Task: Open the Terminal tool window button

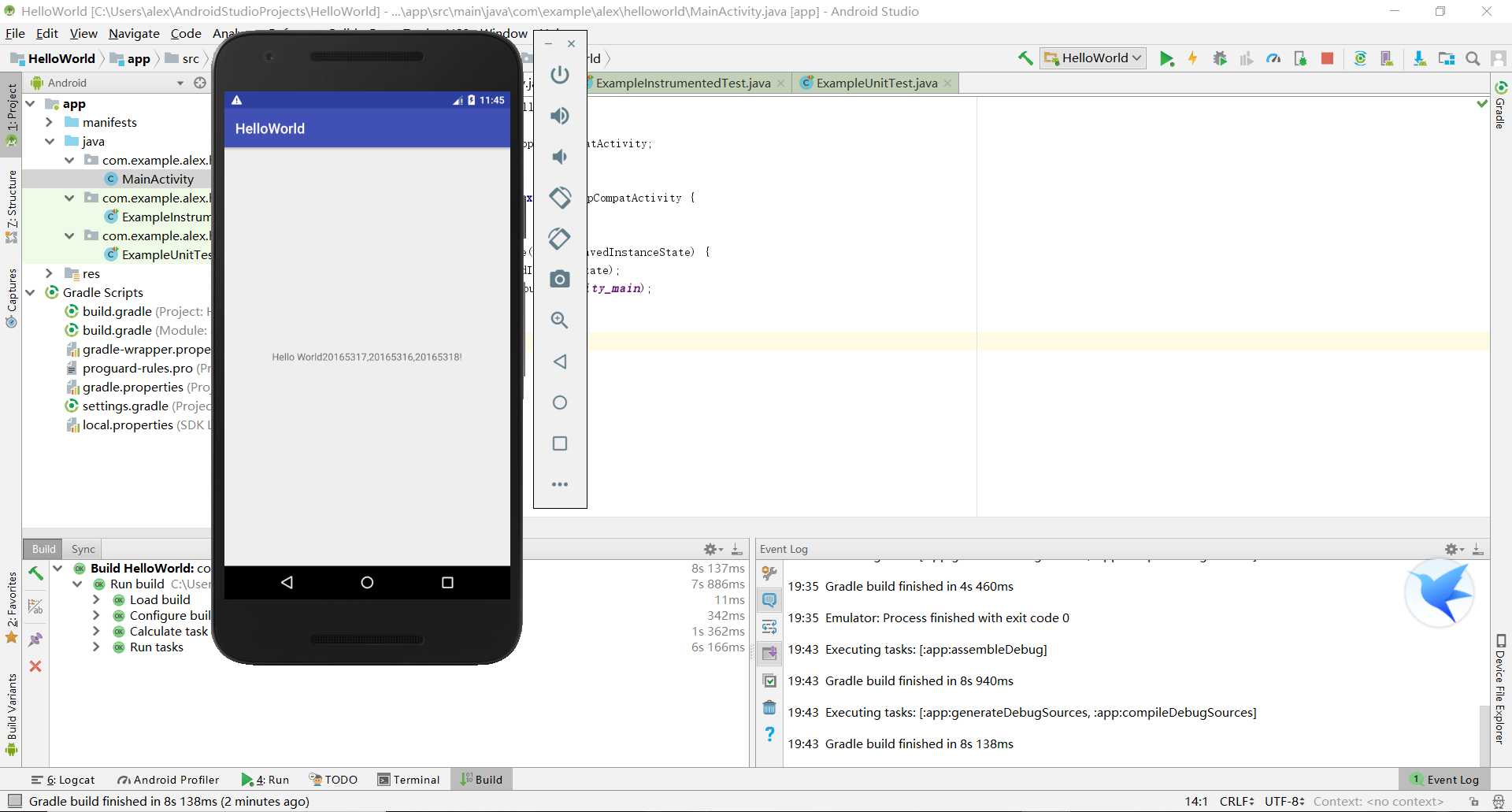Action: pyautogui.click(x=408, y=780)
